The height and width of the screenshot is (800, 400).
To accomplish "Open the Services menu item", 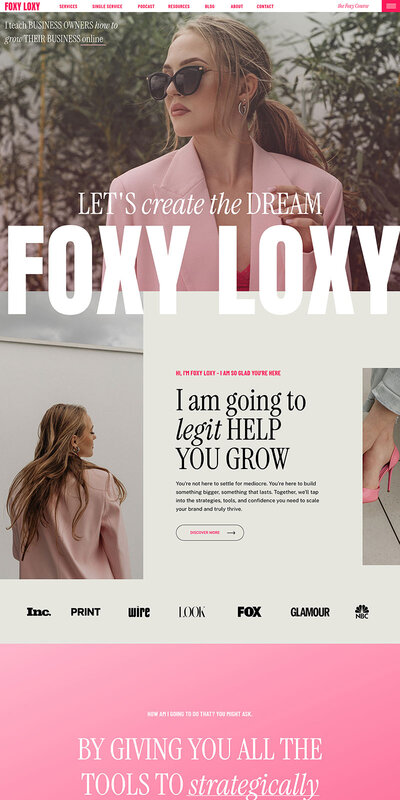I will click(x=68, y=7).
